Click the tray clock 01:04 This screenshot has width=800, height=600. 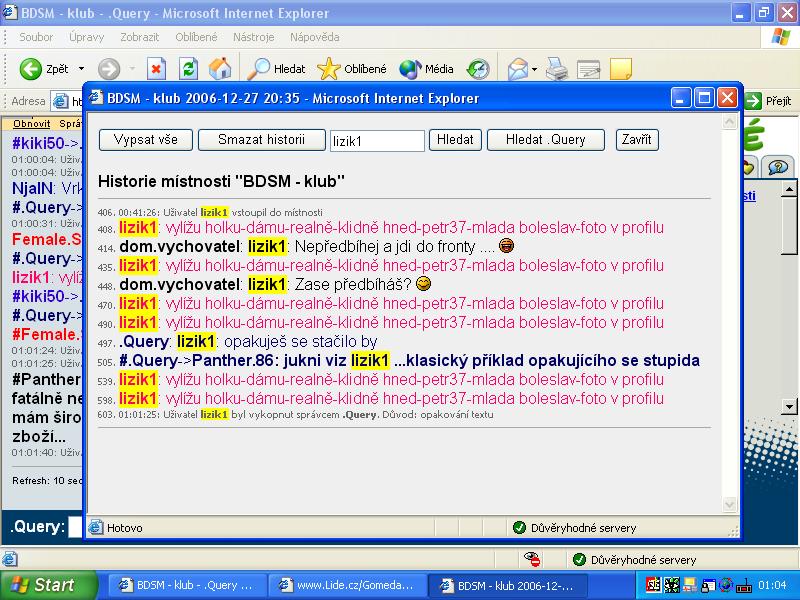tap(772, 585)
